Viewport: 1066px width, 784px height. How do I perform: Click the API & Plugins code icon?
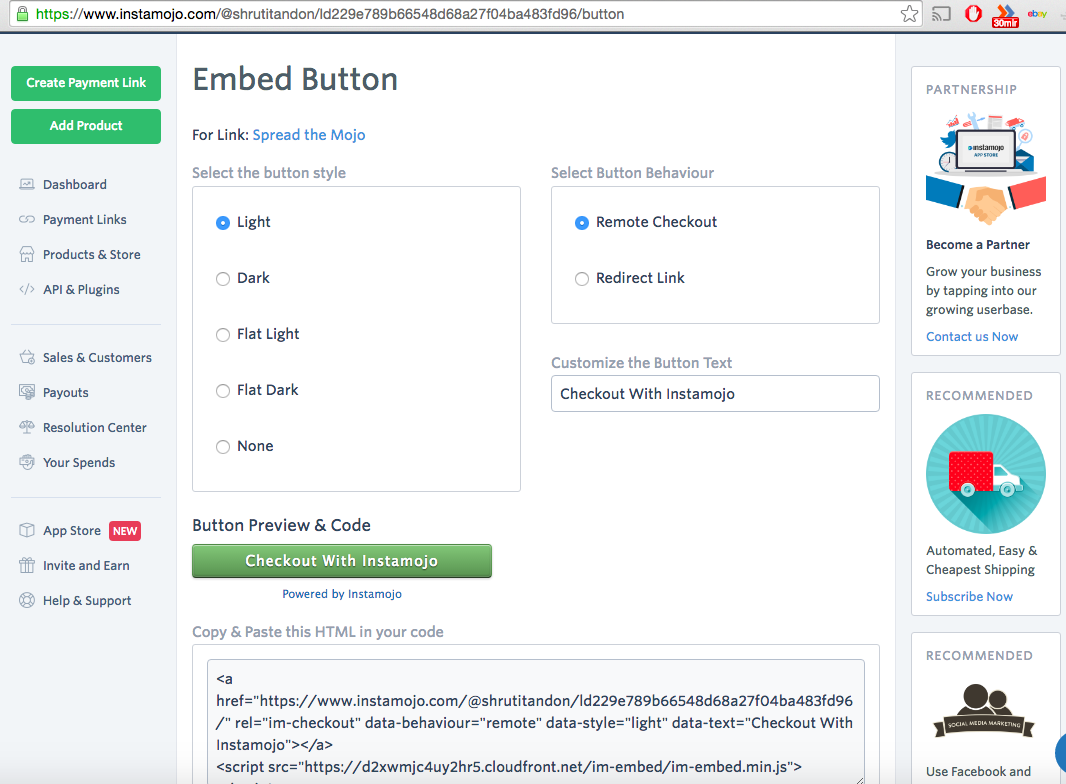[27, 289]
